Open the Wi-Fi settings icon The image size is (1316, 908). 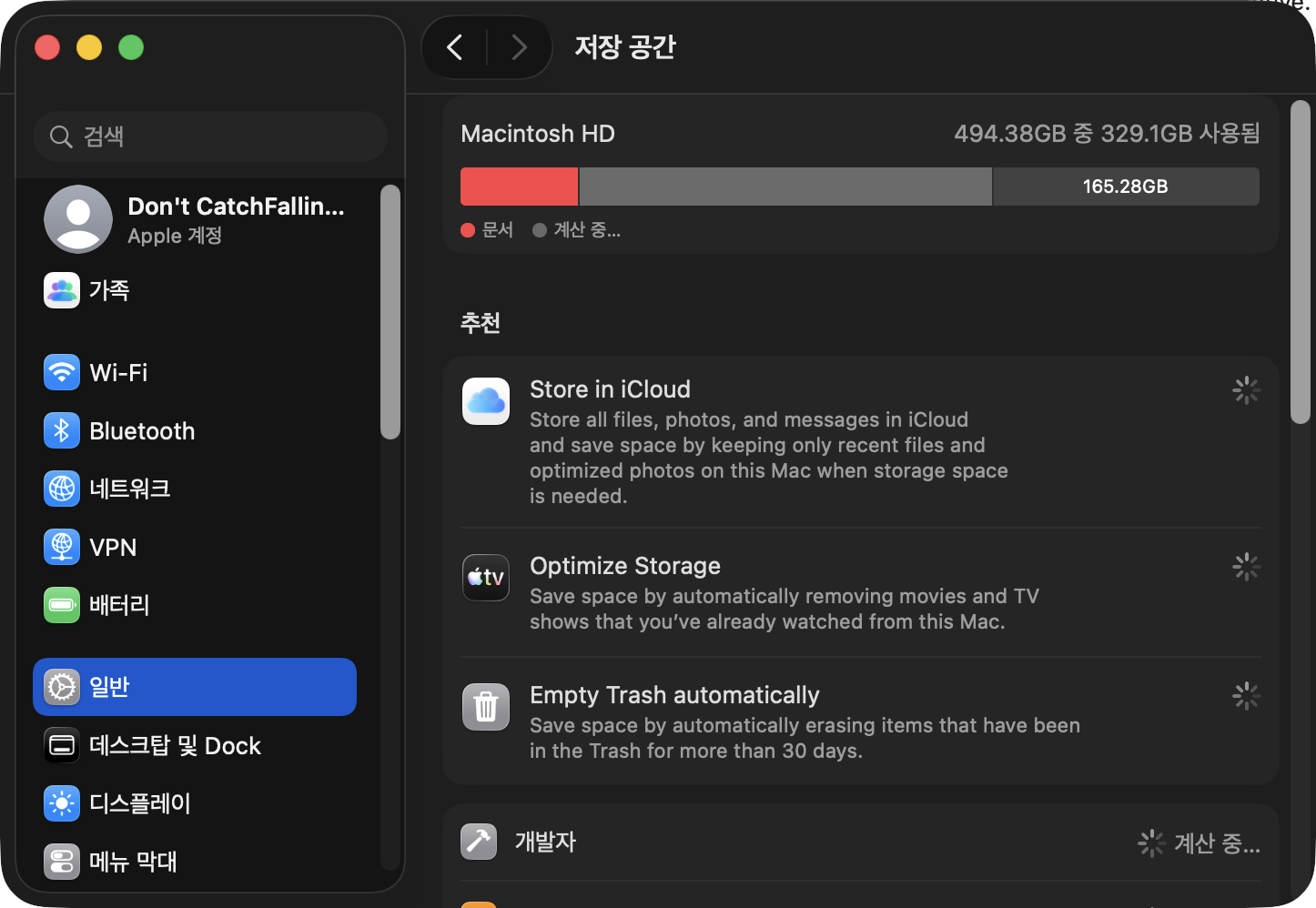[x=62, y=372]
